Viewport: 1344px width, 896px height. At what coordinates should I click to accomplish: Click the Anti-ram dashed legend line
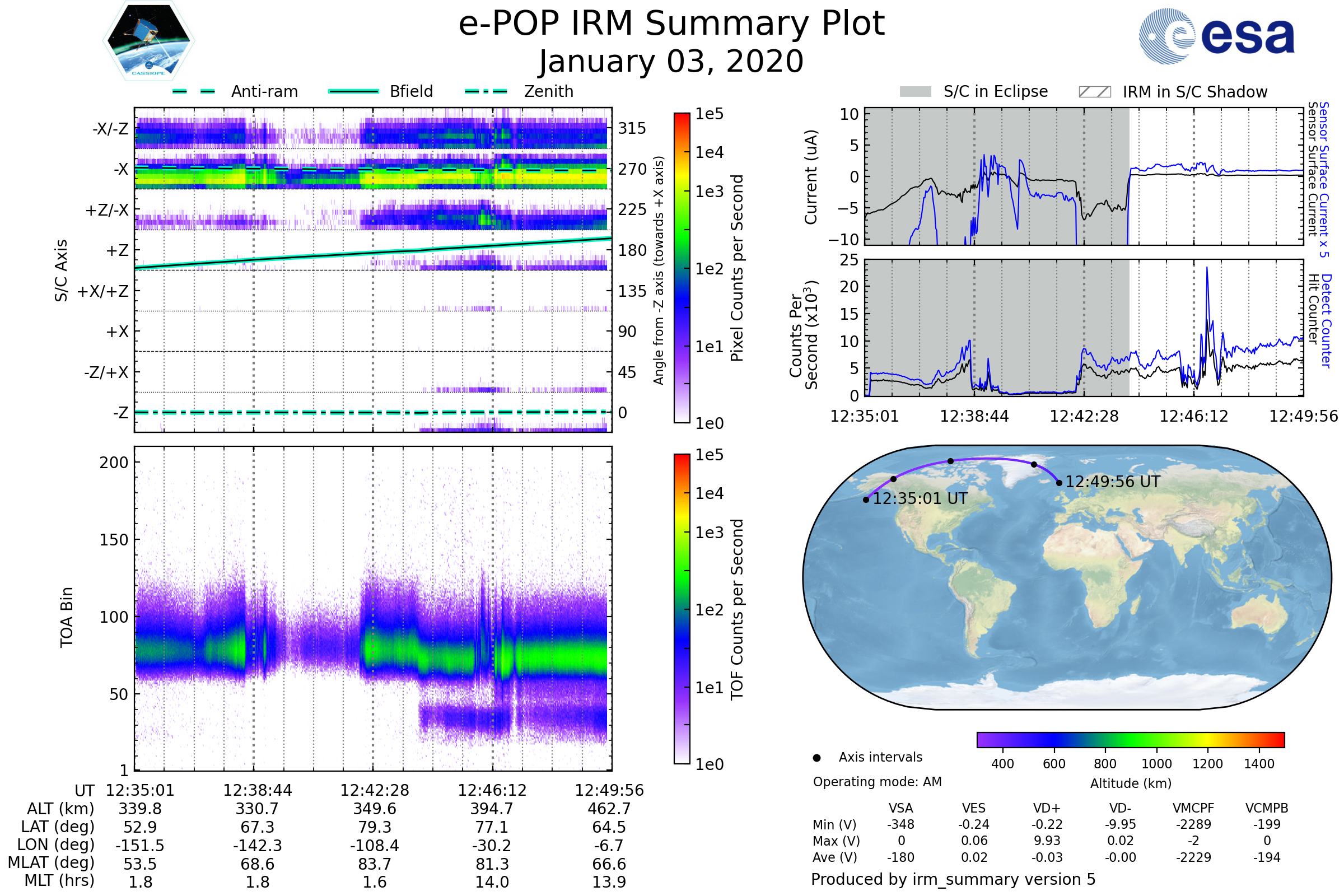click(194, 91)
